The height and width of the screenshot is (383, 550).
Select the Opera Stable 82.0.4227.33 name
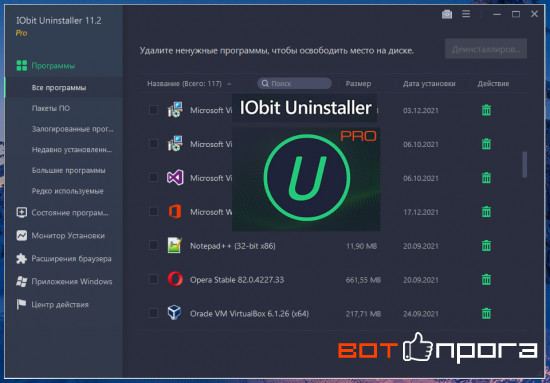(237, 280)
